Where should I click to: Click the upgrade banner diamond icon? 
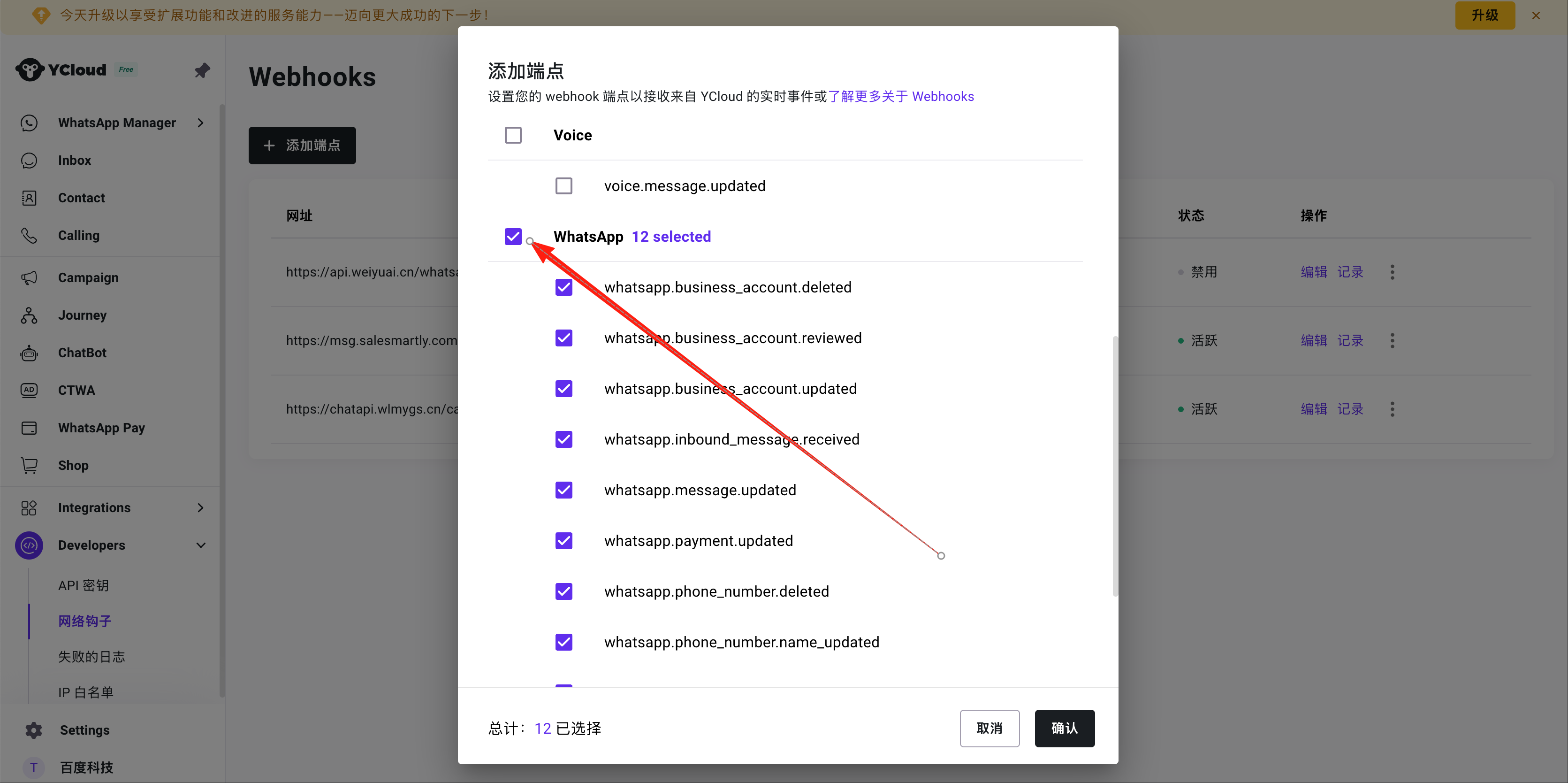point(41,15)
